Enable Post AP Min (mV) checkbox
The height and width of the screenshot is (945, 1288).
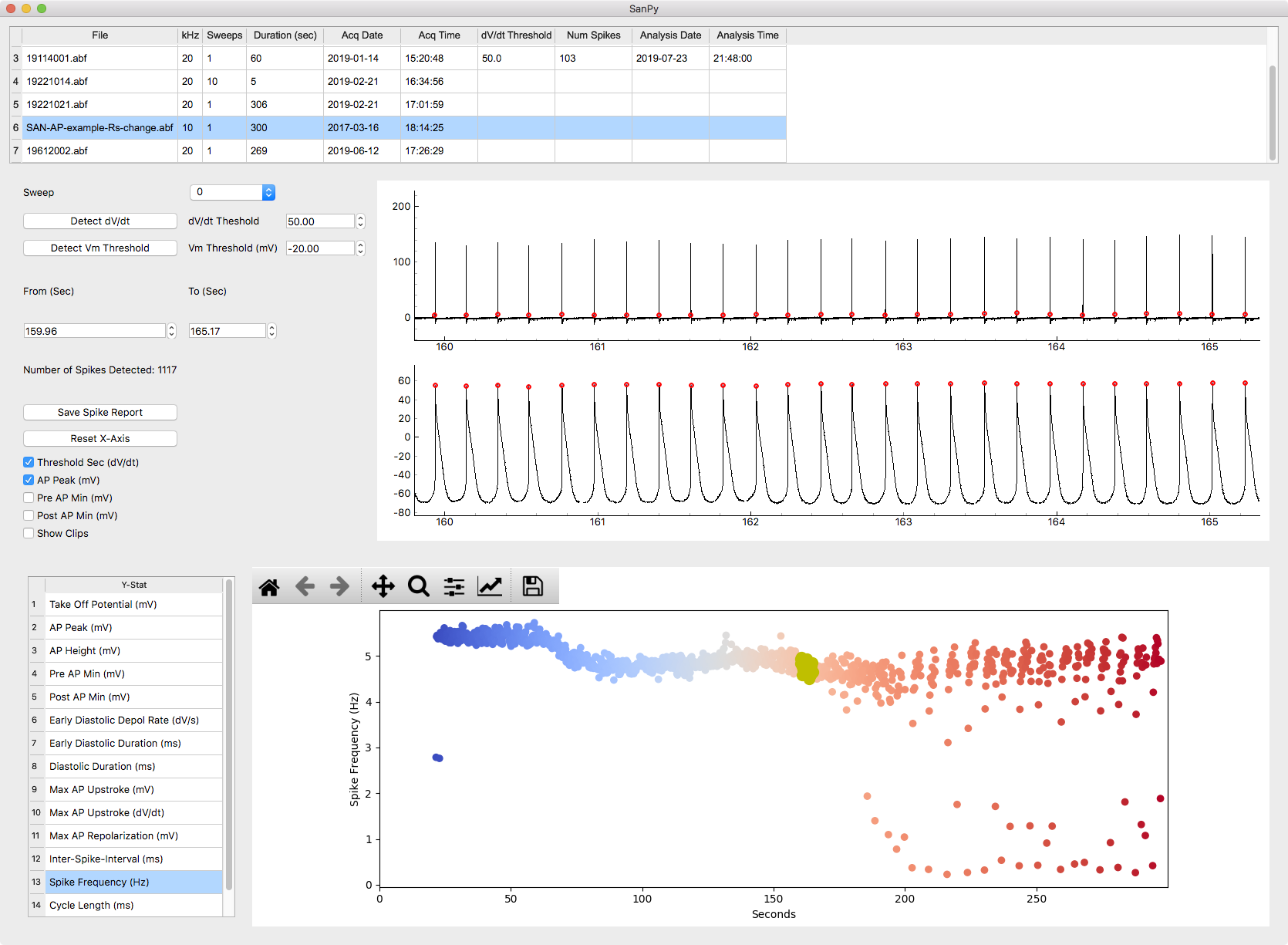29,515
